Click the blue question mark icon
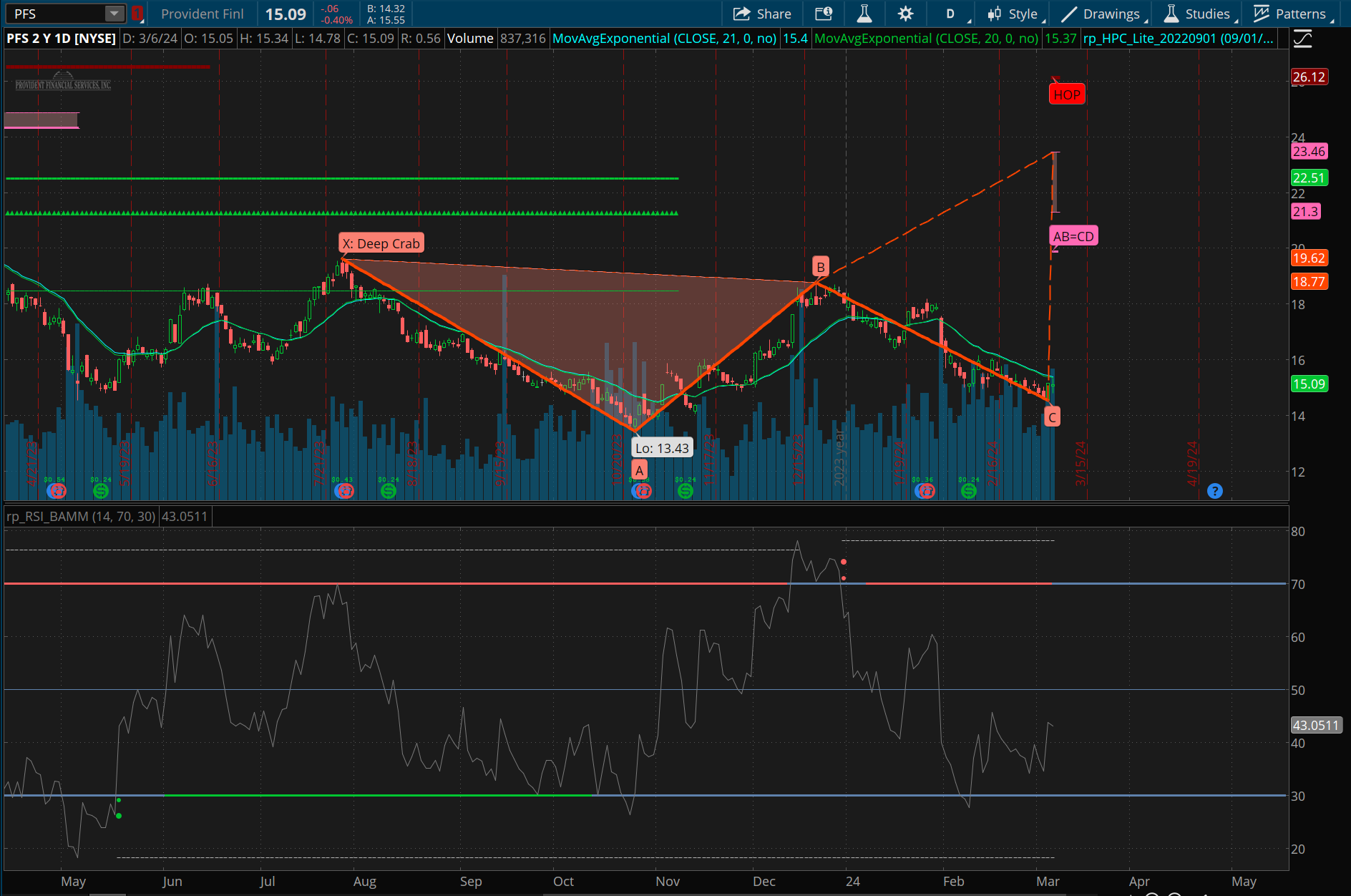 pyautogui.click(x=1214, y=491)
